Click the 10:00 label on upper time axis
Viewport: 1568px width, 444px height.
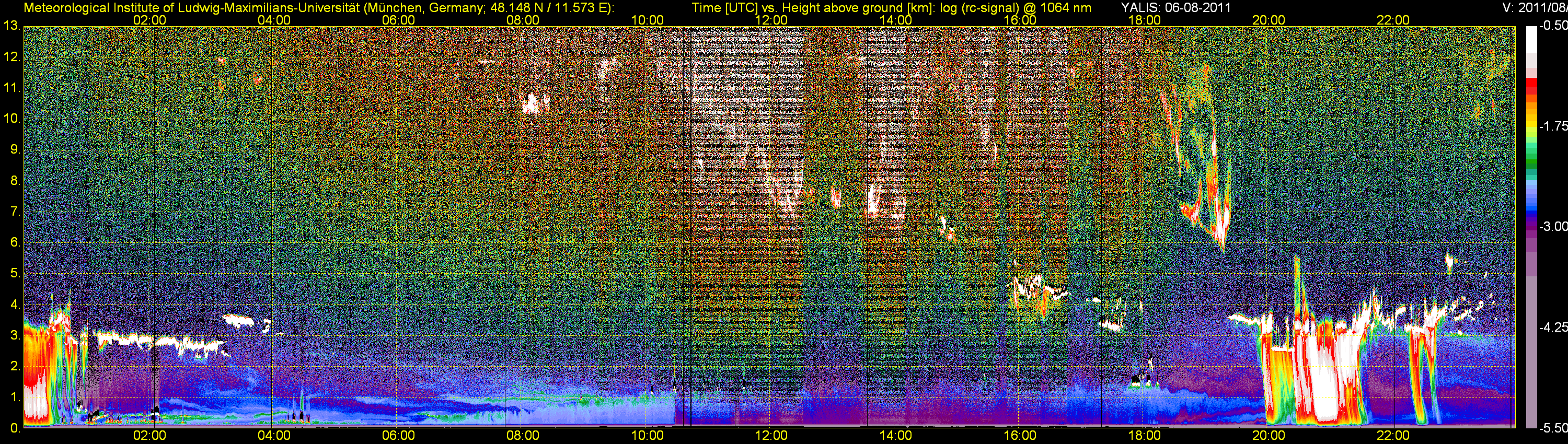tap(647, 20)
